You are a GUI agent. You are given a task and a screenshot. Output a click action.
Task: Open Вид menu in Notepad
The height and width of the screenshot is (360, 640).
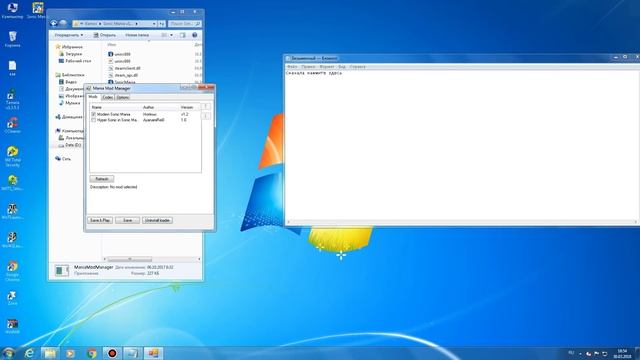point(342,67)
